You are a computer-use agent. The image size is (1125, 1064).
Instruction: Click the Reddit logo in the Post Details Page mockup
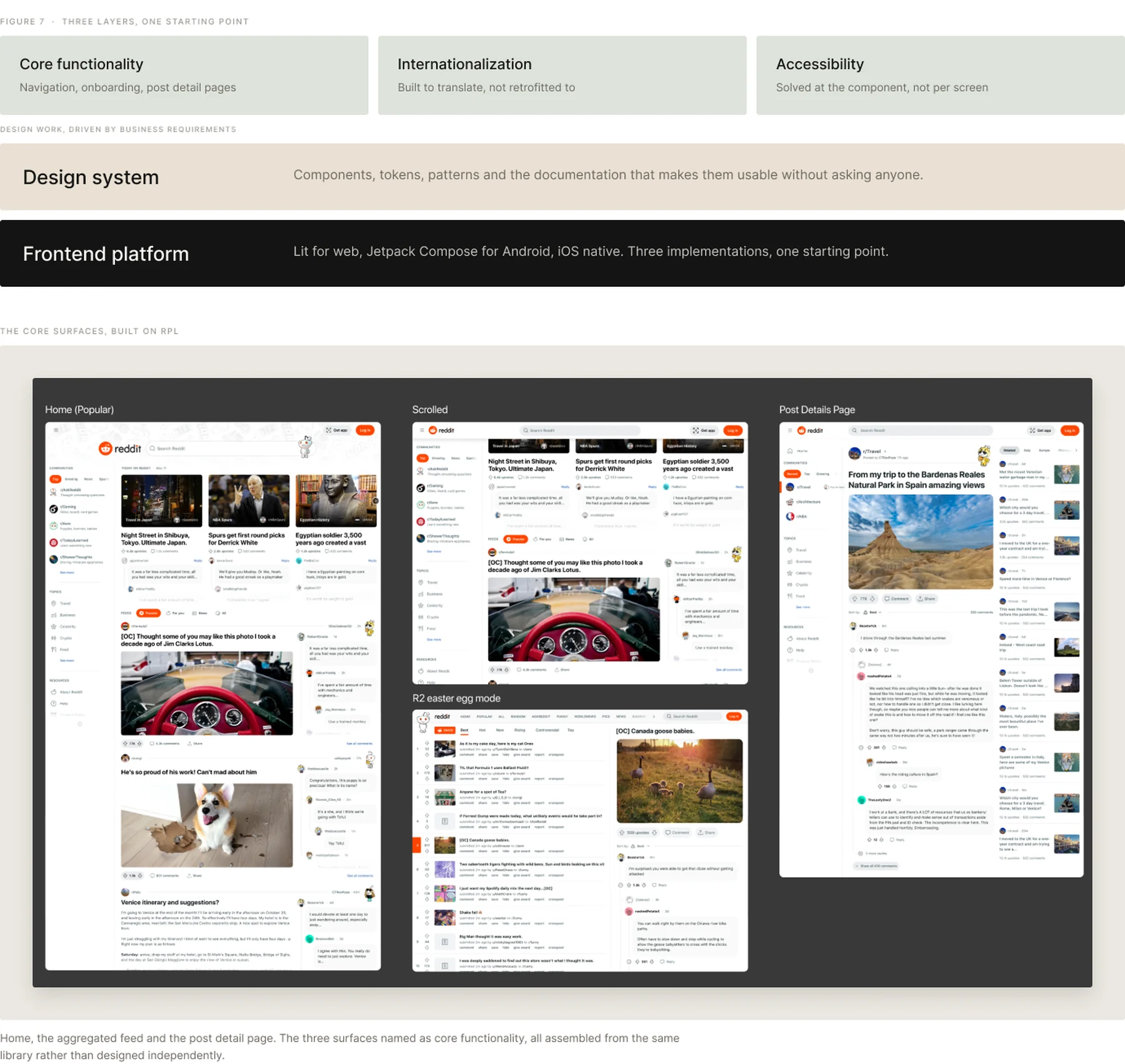[x=810, y=430]
